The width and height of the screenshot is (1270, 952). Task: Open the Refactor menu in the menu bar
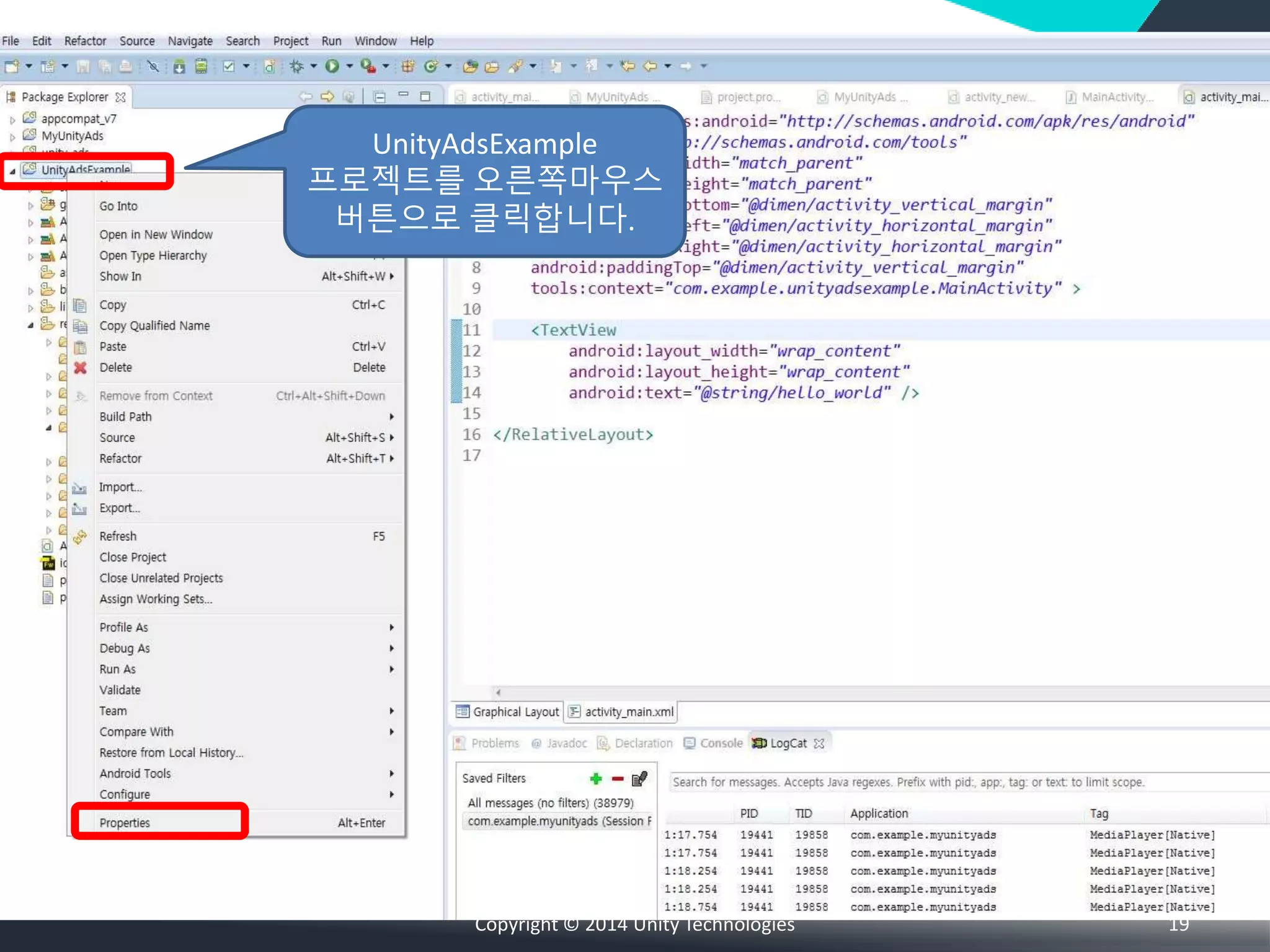(85, 41)
